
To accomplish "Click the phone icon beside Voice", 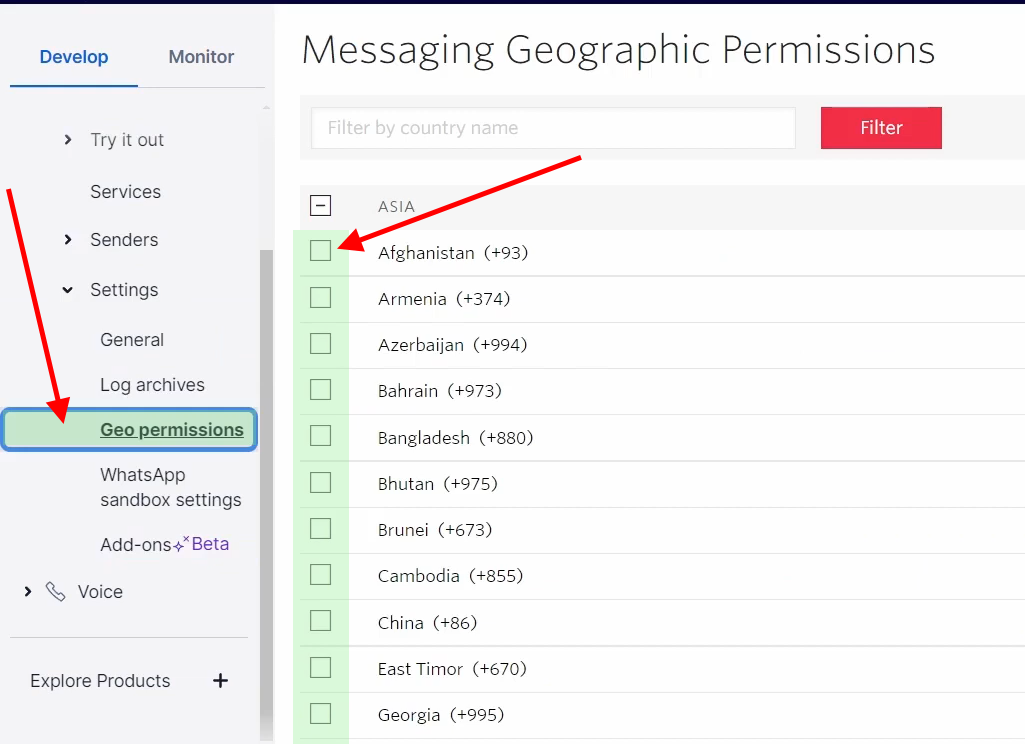I will [55, 592].
